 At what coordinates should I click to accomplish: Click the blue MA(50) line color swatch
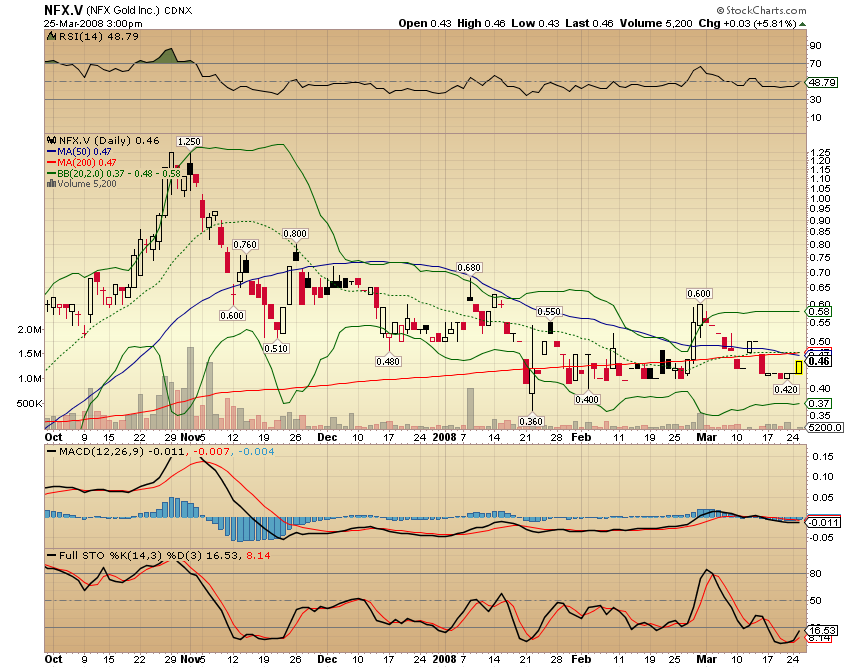(51, 151)
